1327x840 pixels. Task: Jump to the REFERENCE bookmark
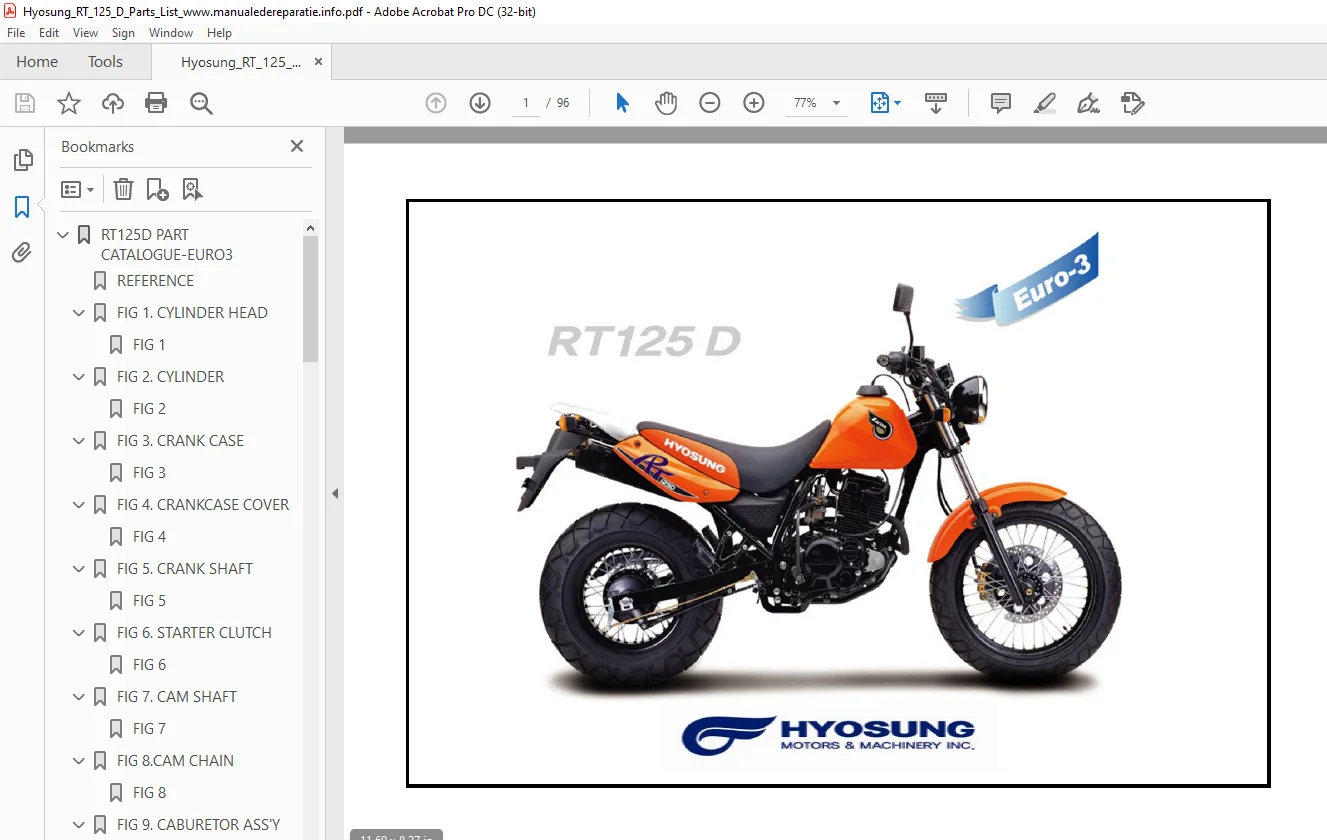tap(155, 281)
